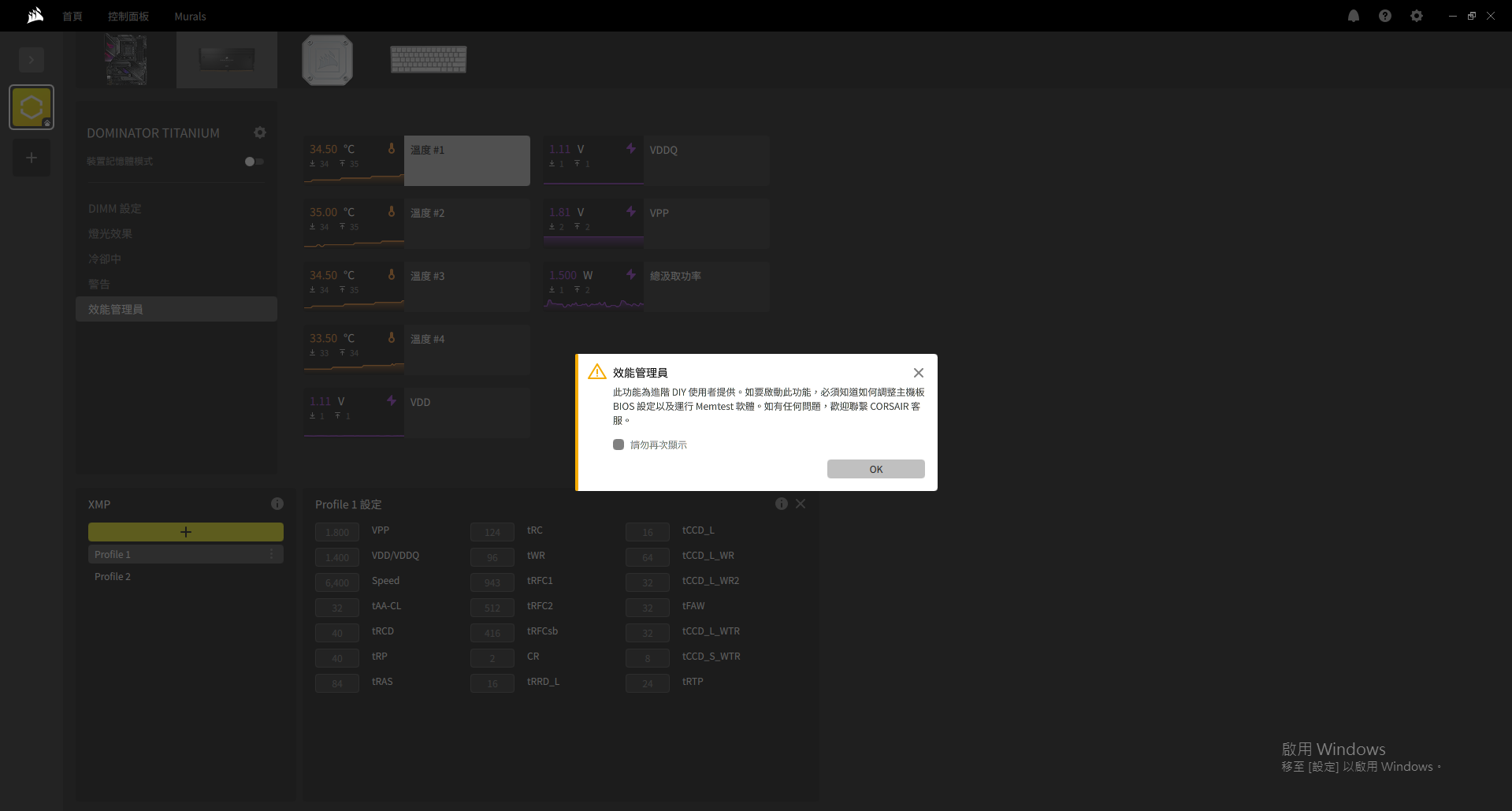Click the tAA-CL value field
This screenshot has width=1512, height=811.
tap(337, 608)
